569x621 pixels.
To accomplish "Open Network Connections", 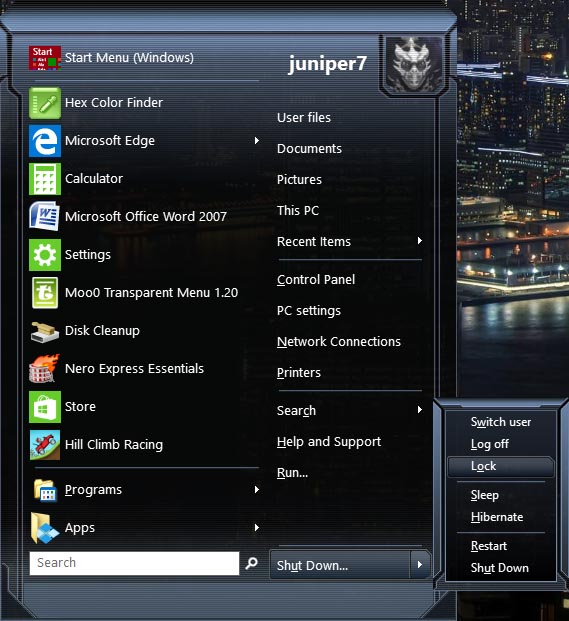I will coord(339,341).
